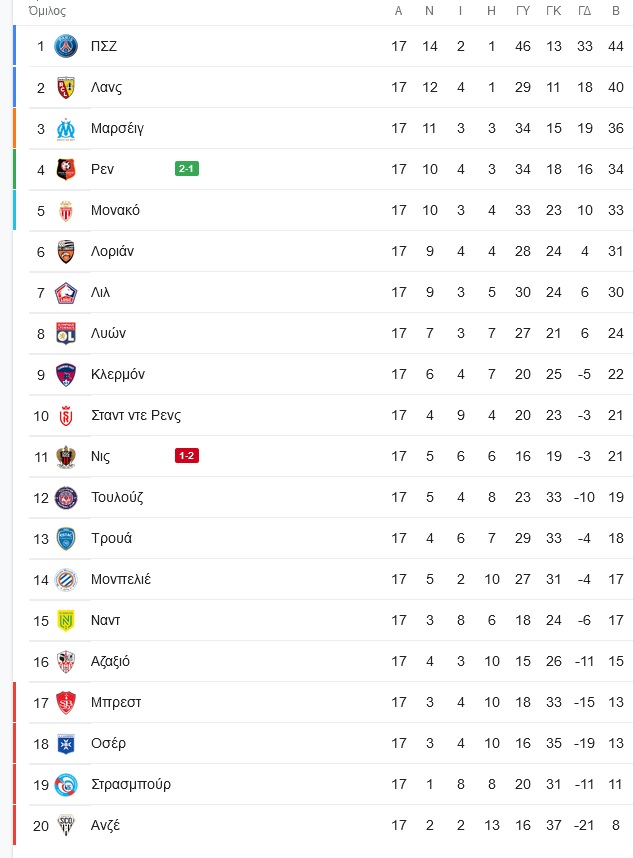Viewport: 633px width, 858px height.
Task: Click the ΠΣΖ club crest icon
Action: (66, 46)
